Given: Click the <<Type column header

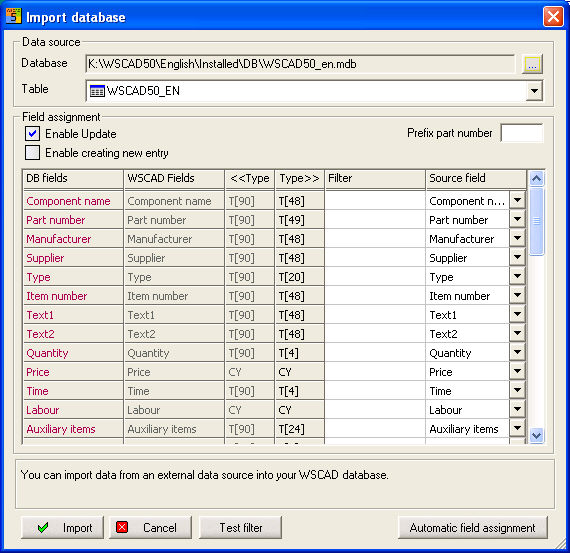Looking at the screenshot, I should tap(250, 179).
